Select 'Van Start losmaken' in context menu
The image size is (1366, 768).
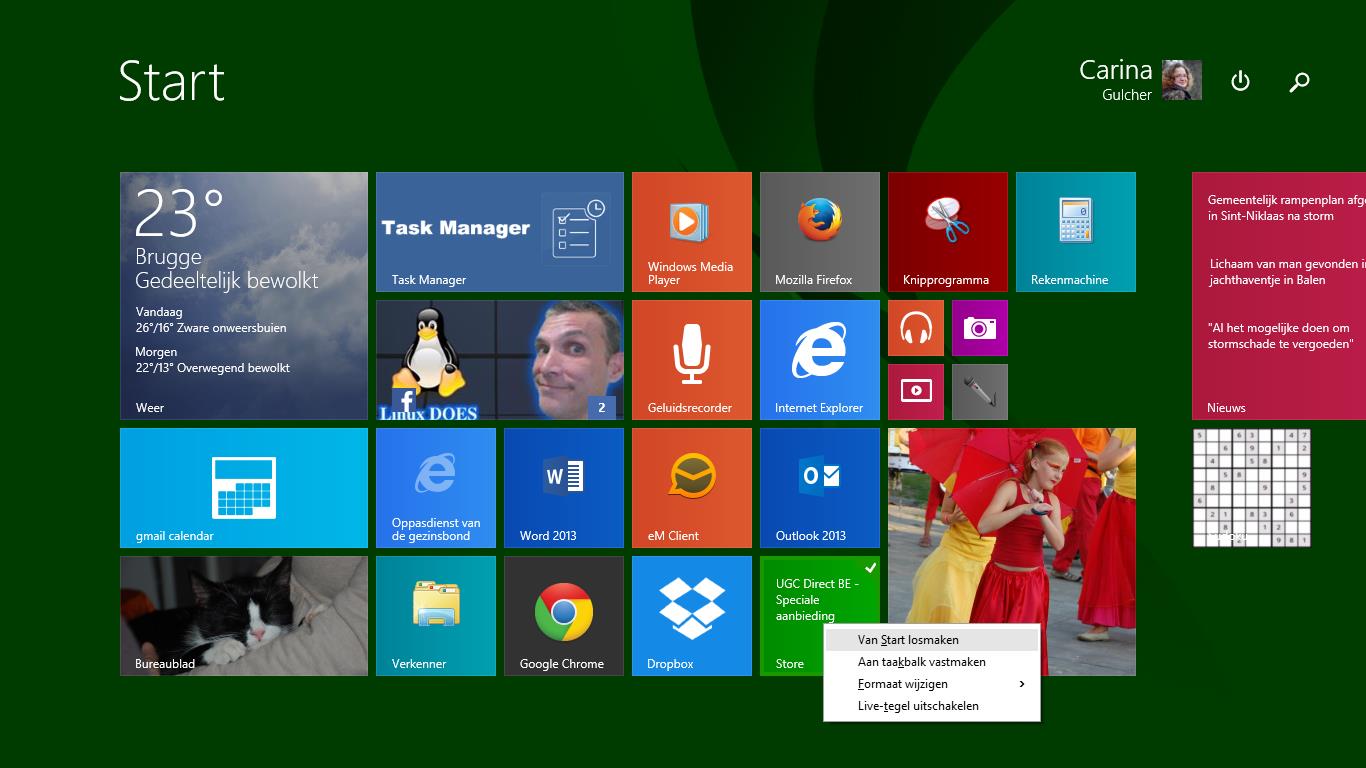coord(932,640)
